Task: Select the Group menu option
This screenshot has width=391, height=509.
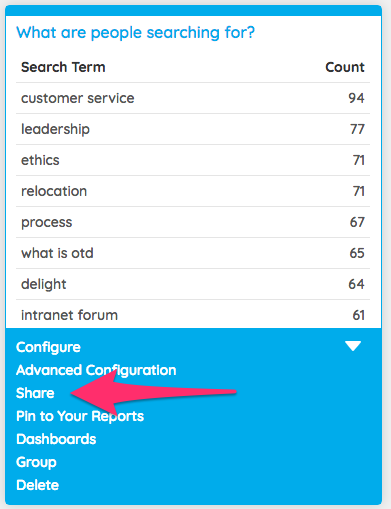Action: coord(36,462)
